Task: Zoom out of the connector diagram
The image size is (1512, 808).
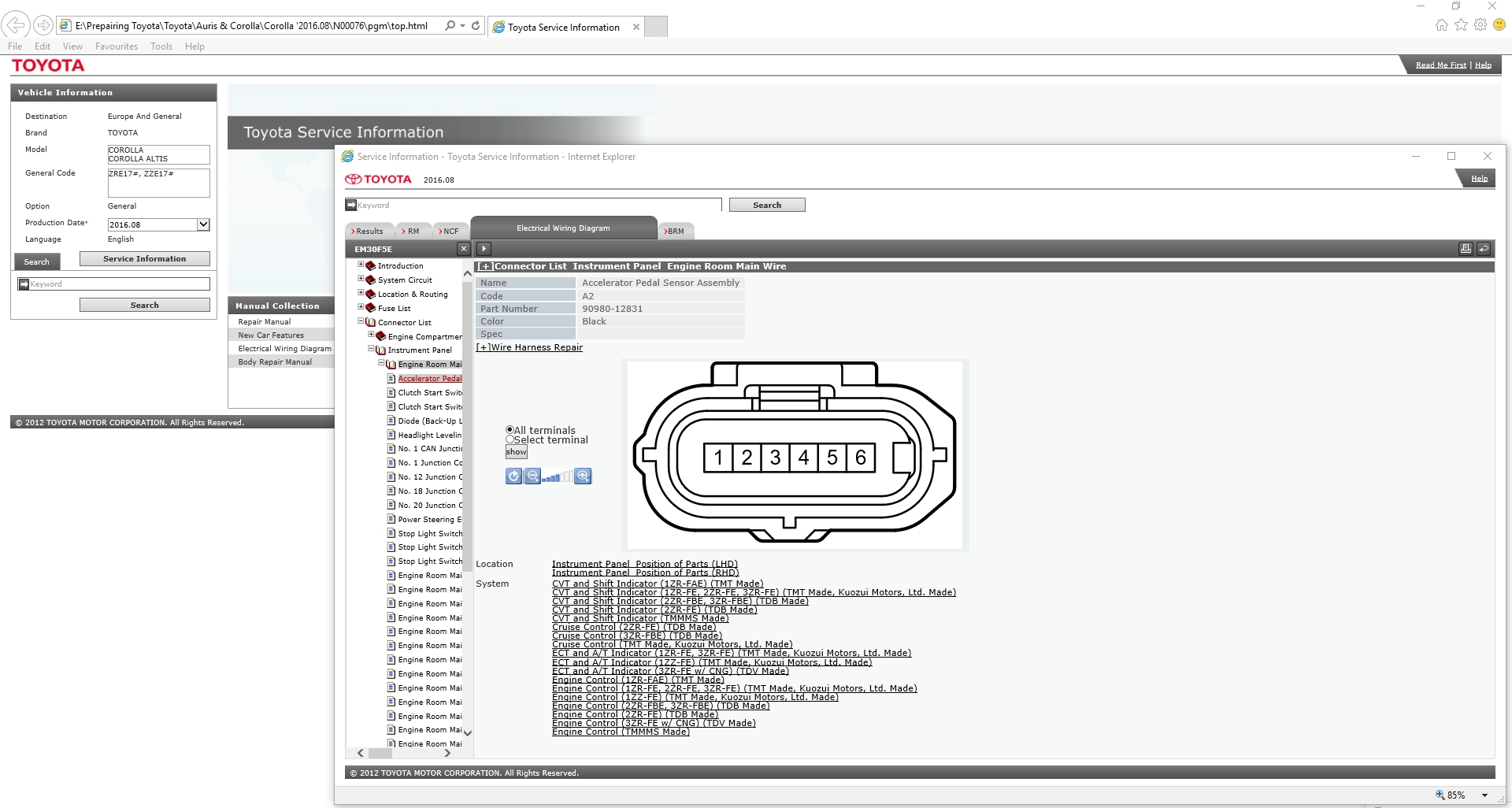Action: (x=532, y=476)
